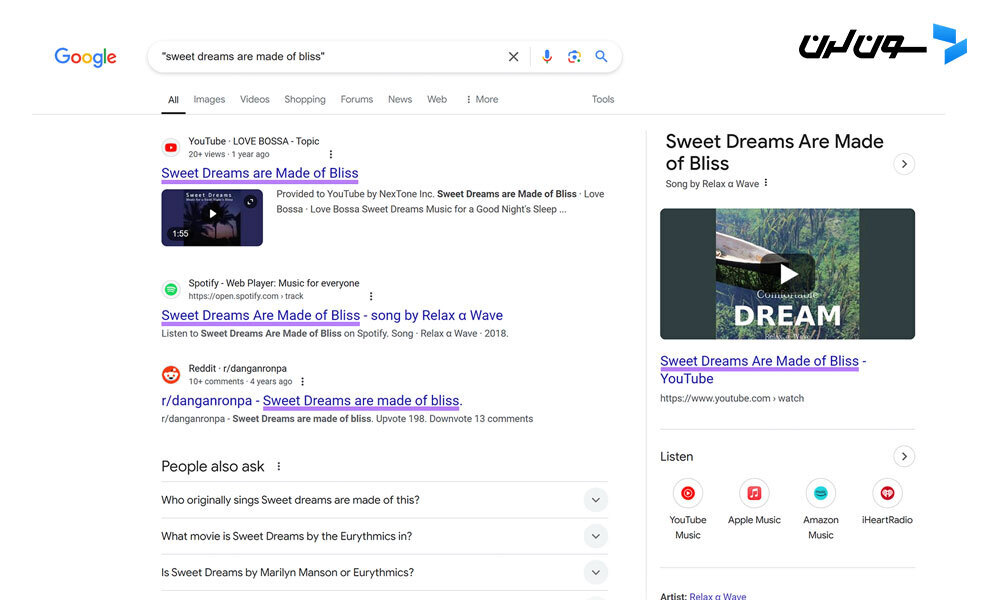Viewport: 1000px width, 600px height.
Task: Click the Reddit favicon
Action: (171, 375)
